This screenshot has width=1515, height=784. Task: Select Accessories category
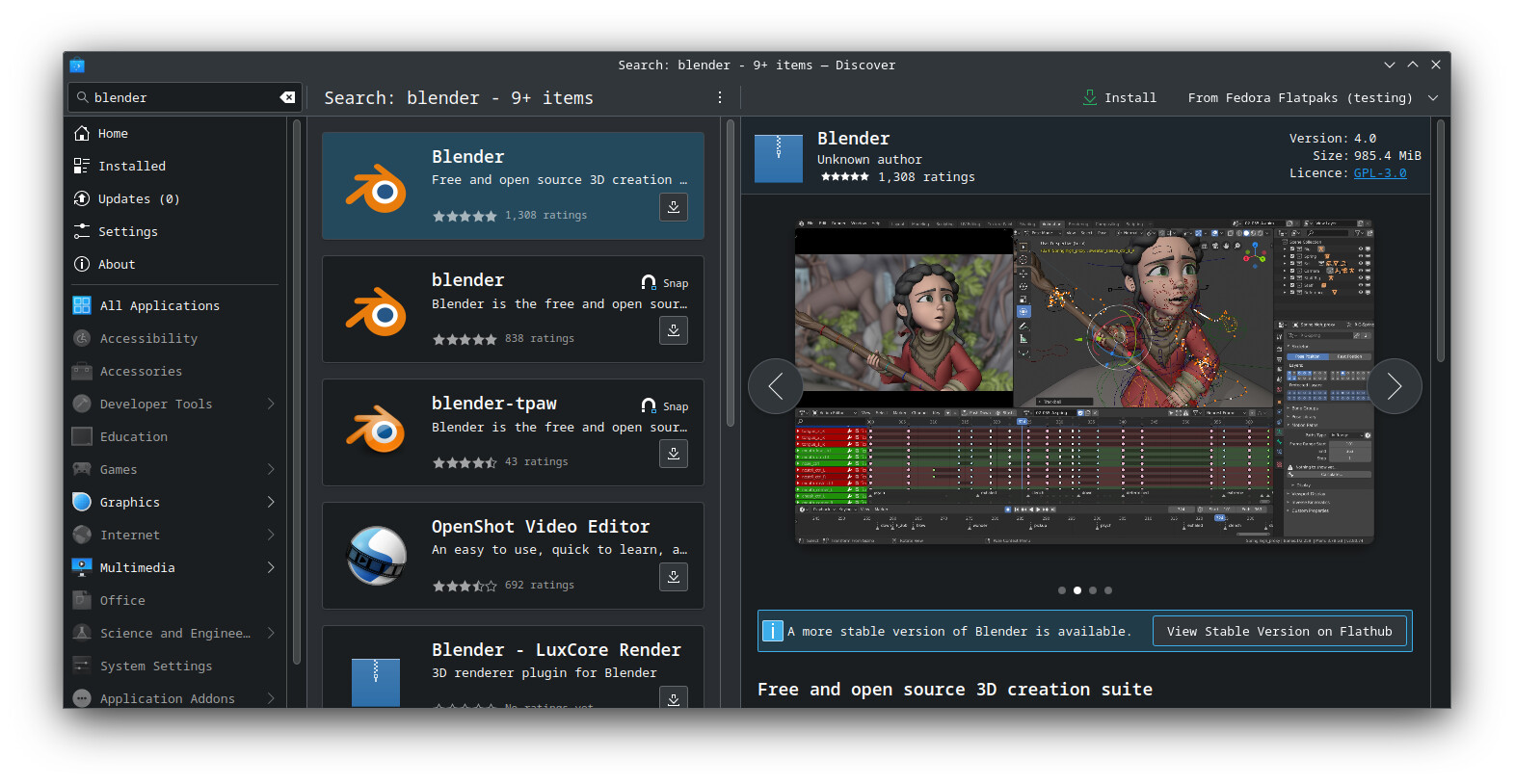point(175,371)
